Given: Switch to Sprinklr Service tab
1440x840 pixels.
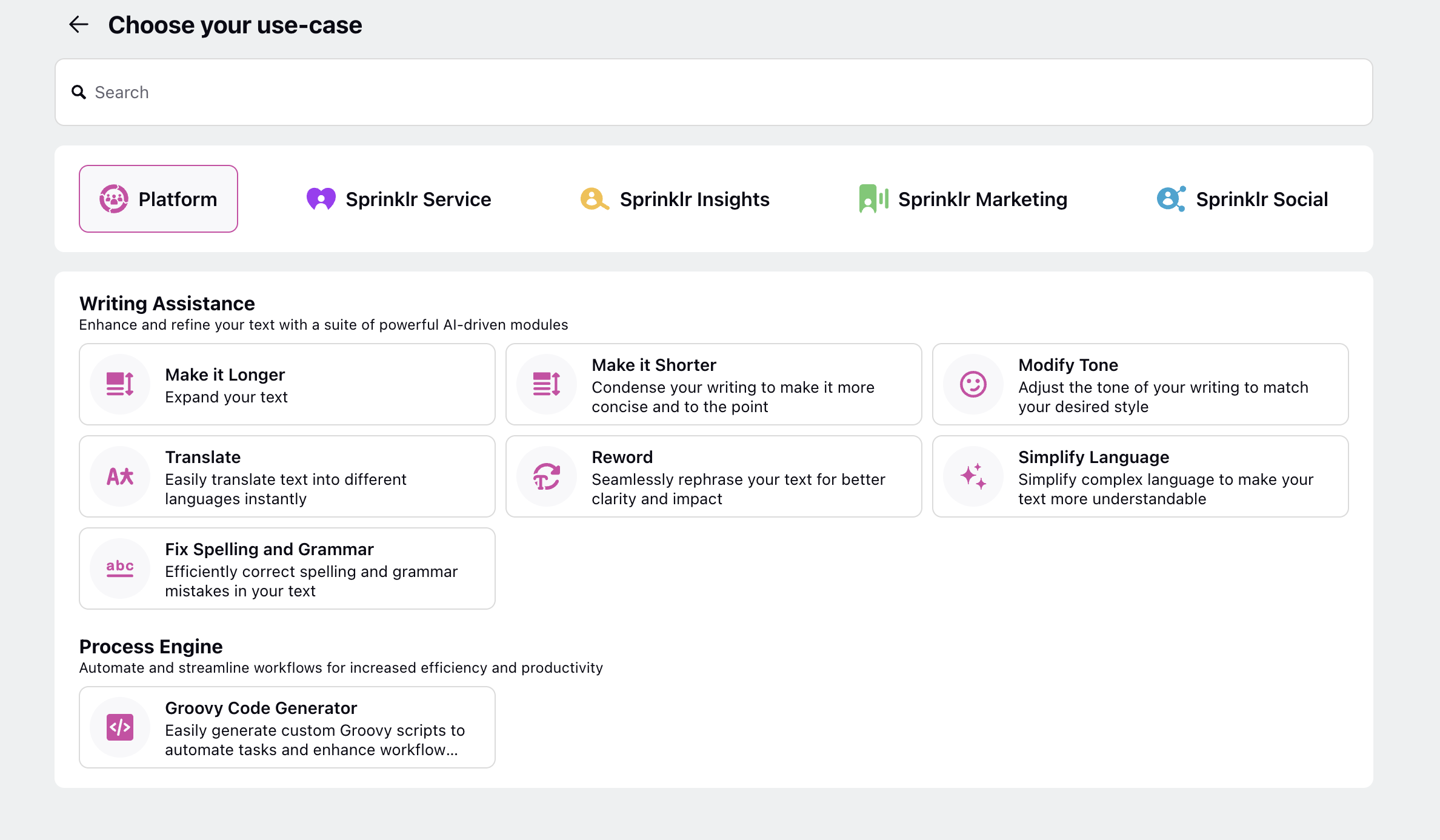Looking at the screenshot, I should [399, 199].
